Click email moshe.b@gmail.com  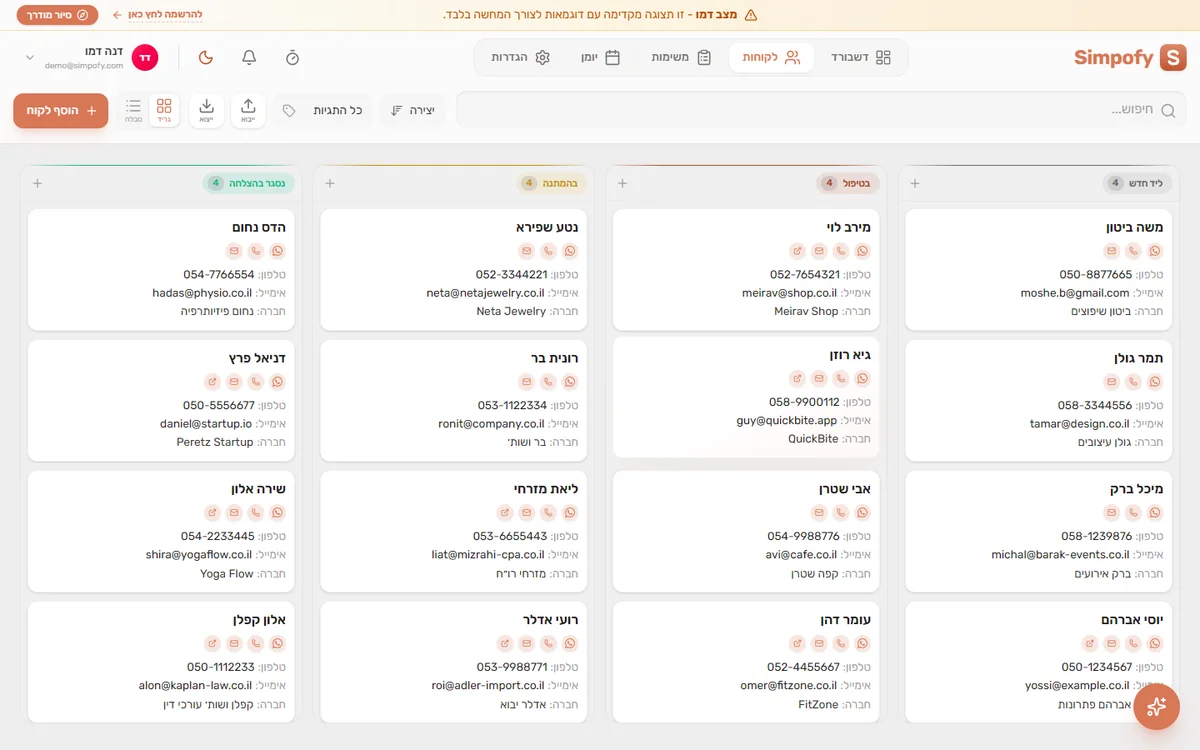pos(1075,293)
